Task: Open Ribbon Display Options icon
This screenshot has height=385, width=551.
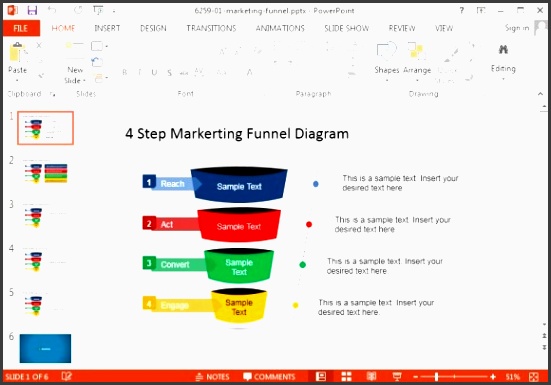Action: [x=481, y=10]
